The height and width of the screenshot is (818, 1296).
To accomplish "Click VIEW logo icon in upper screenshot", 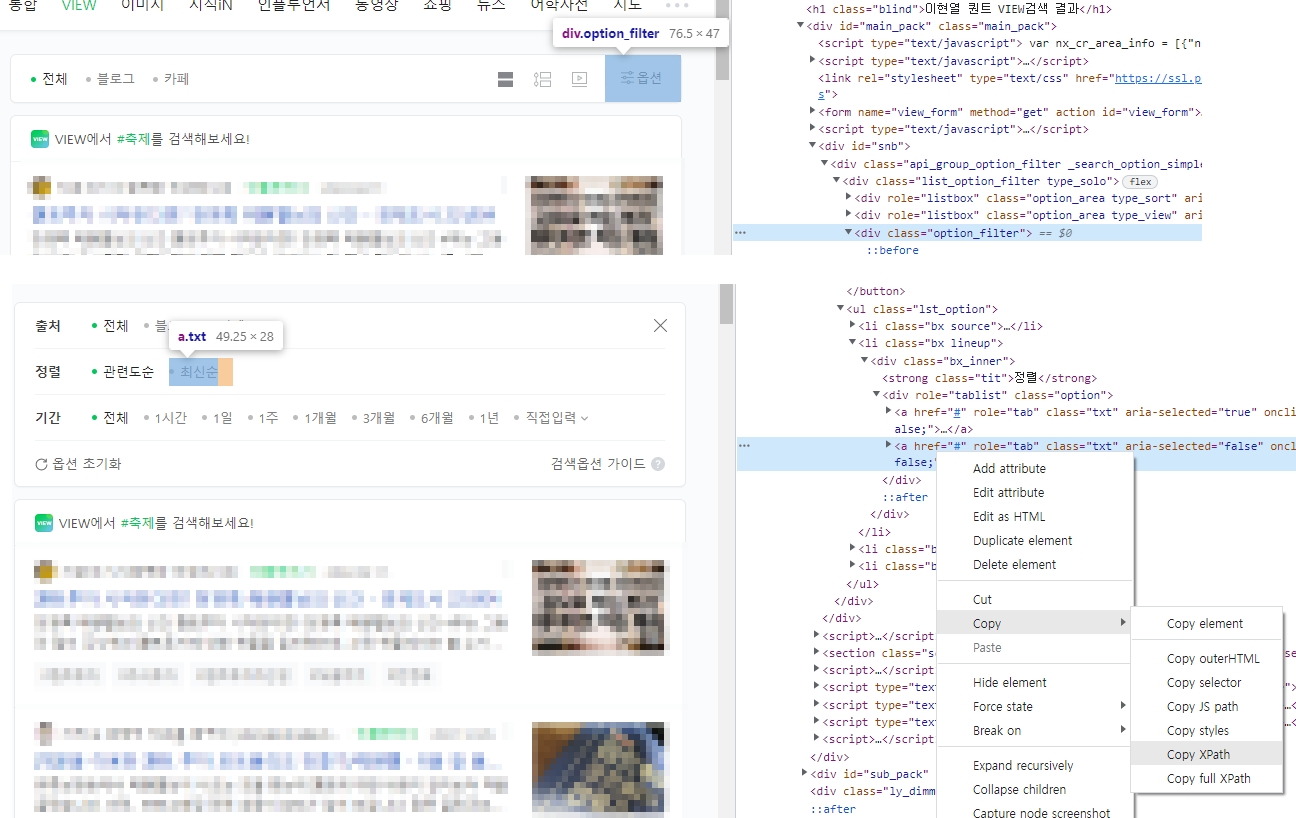I will point(40,139).
